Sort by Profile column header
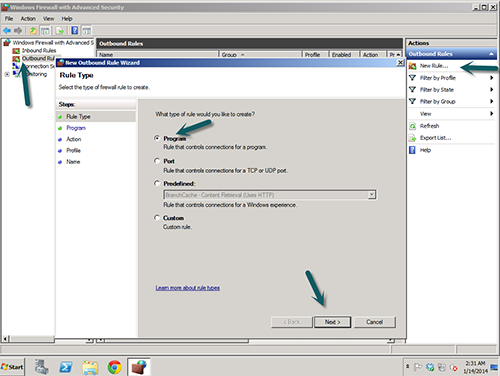500x376 pixels. (316, 55)
